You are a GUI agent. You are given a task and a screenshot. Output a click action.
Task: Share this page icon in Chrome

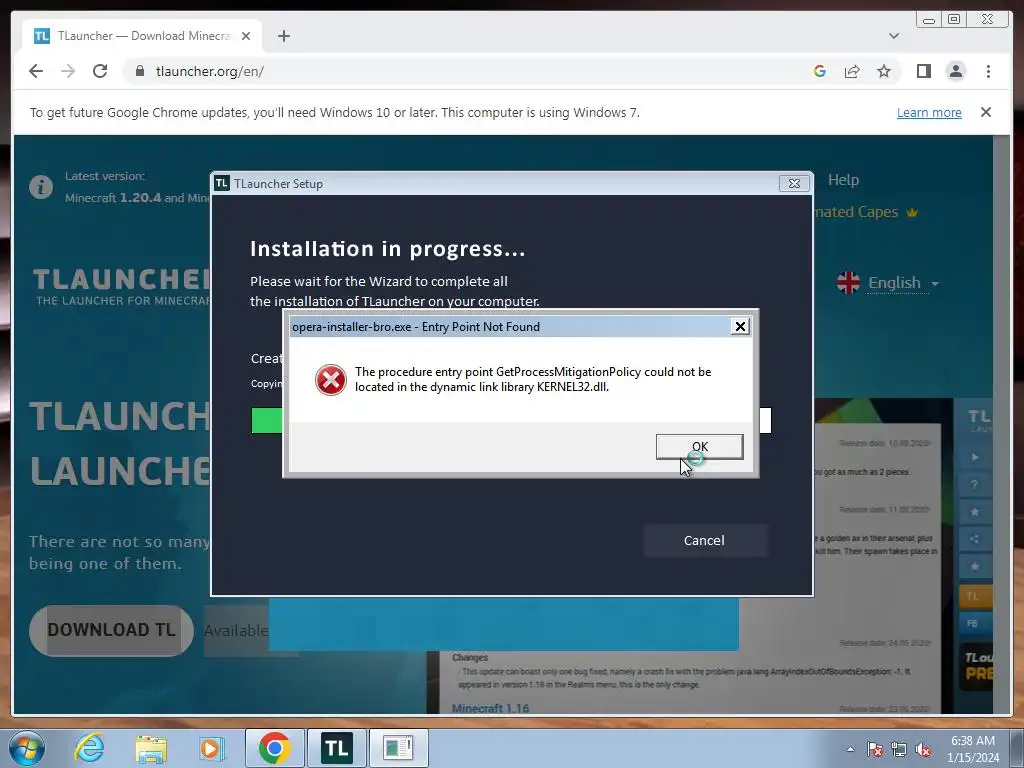(852, 71)
